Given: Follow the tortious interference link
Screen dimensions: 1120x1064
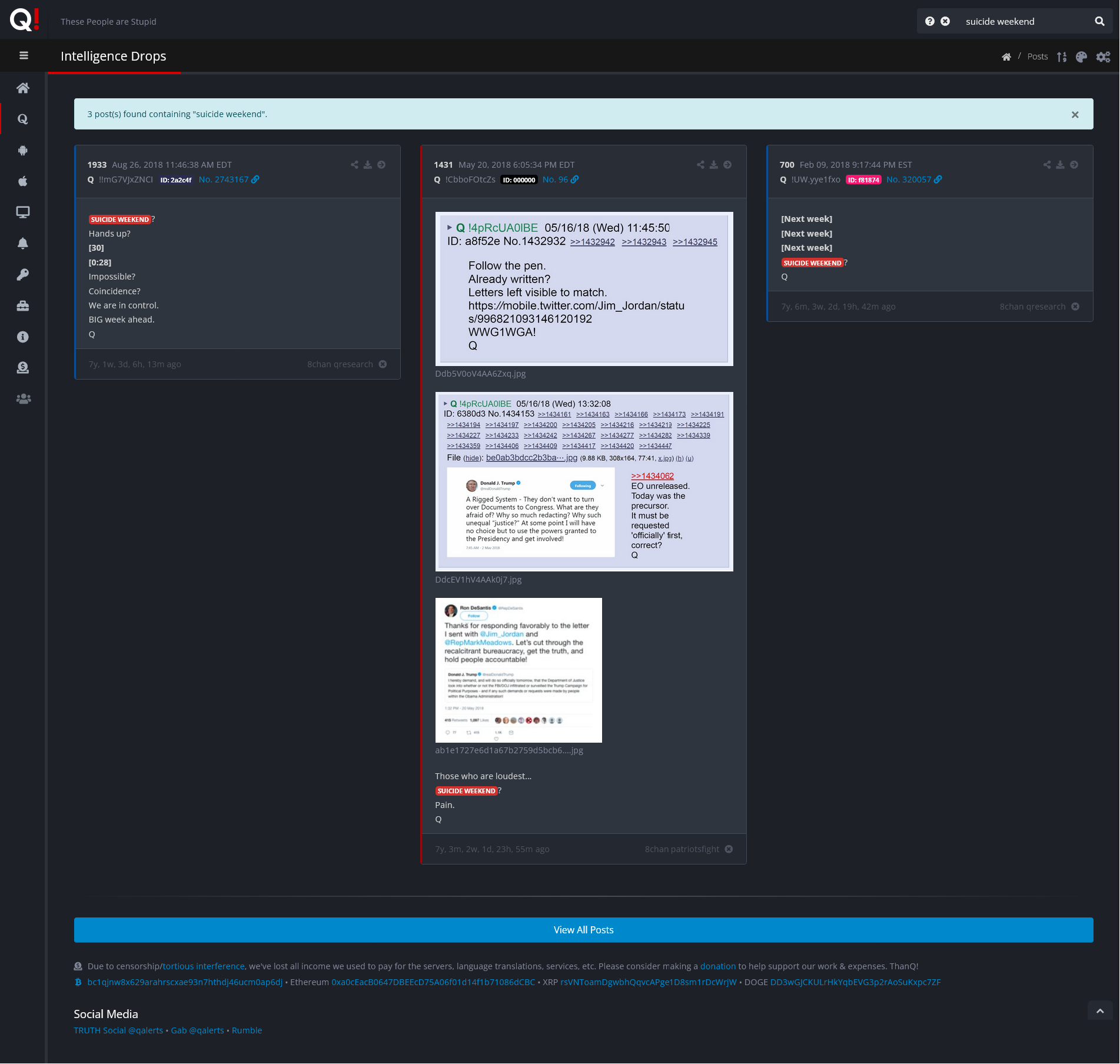Looking at the screenshot, I should 204,966.
